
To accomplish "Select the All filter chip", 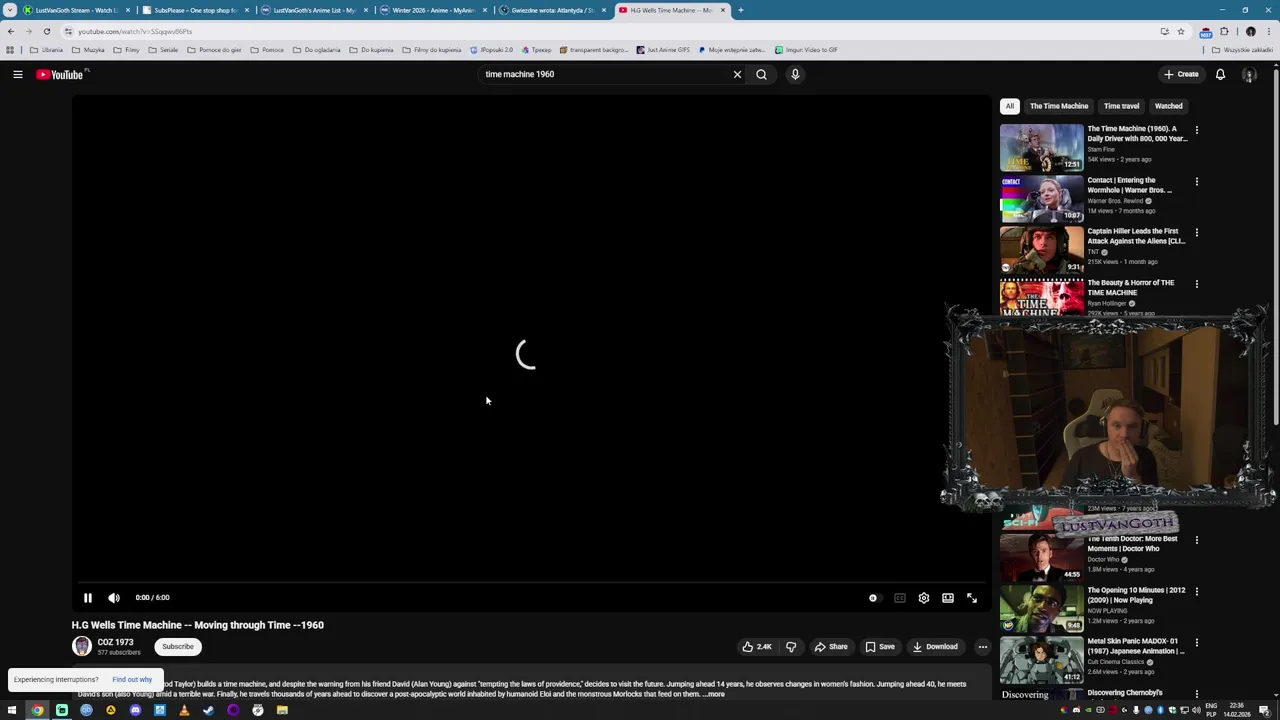I will pyautogui.click(x=1010, y=106).
